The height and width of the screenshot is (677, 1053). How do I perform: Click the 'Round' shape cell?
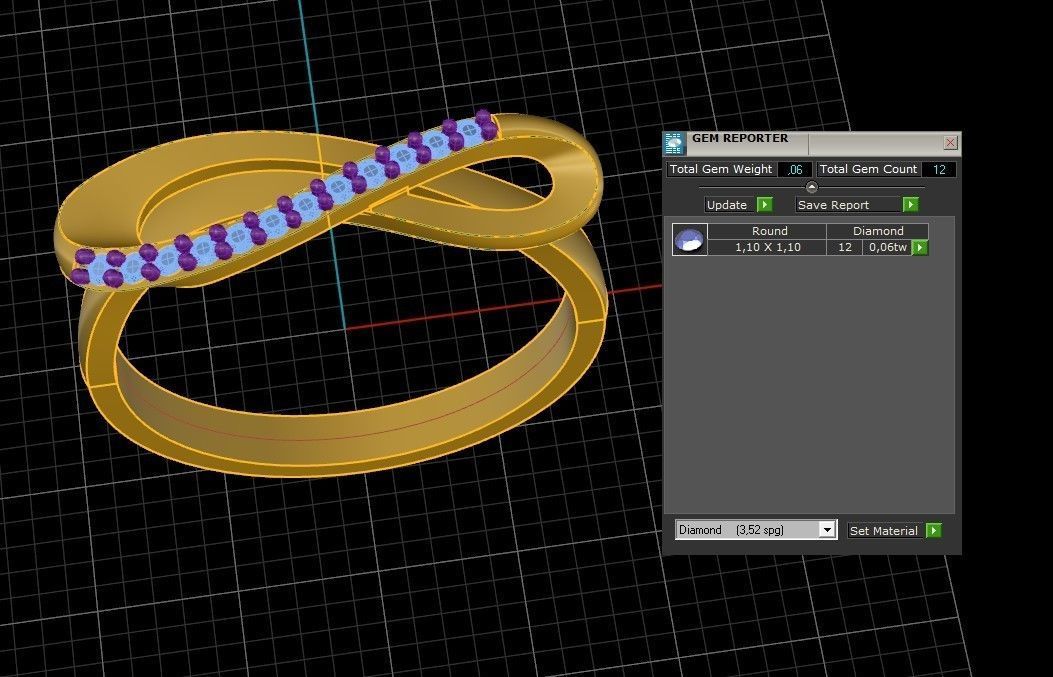[x=767, y=231]
